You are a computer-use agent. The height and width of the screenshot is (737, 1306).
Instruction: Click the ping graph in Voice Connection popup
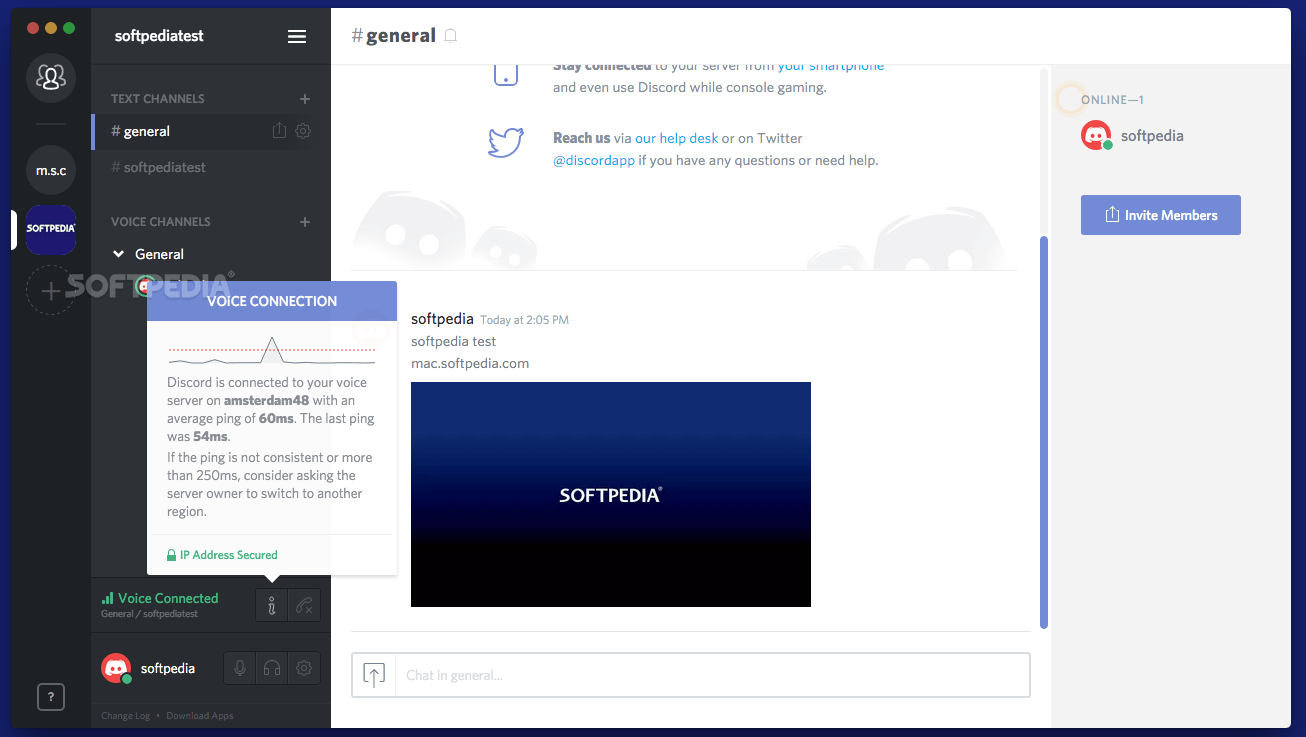(272, 351)
